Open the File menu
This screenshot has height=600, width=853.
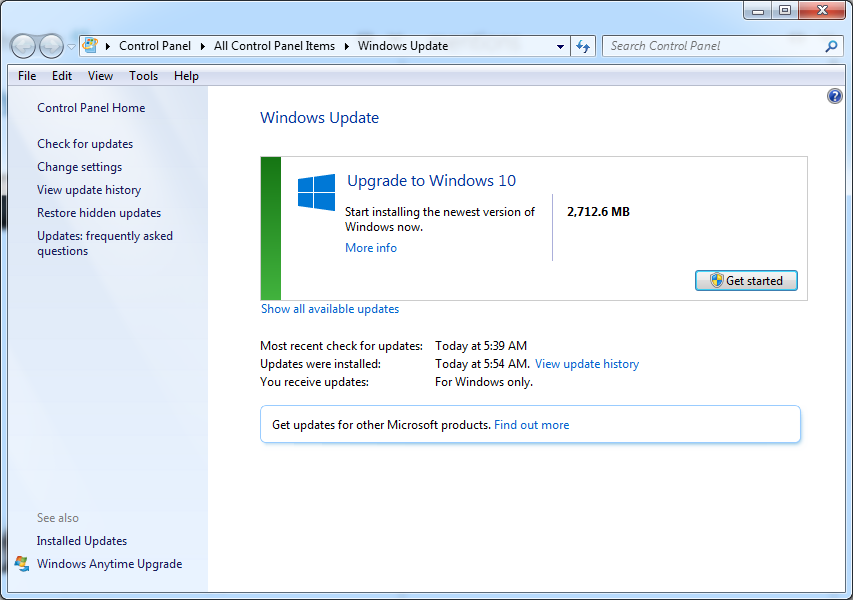(27, 76)
